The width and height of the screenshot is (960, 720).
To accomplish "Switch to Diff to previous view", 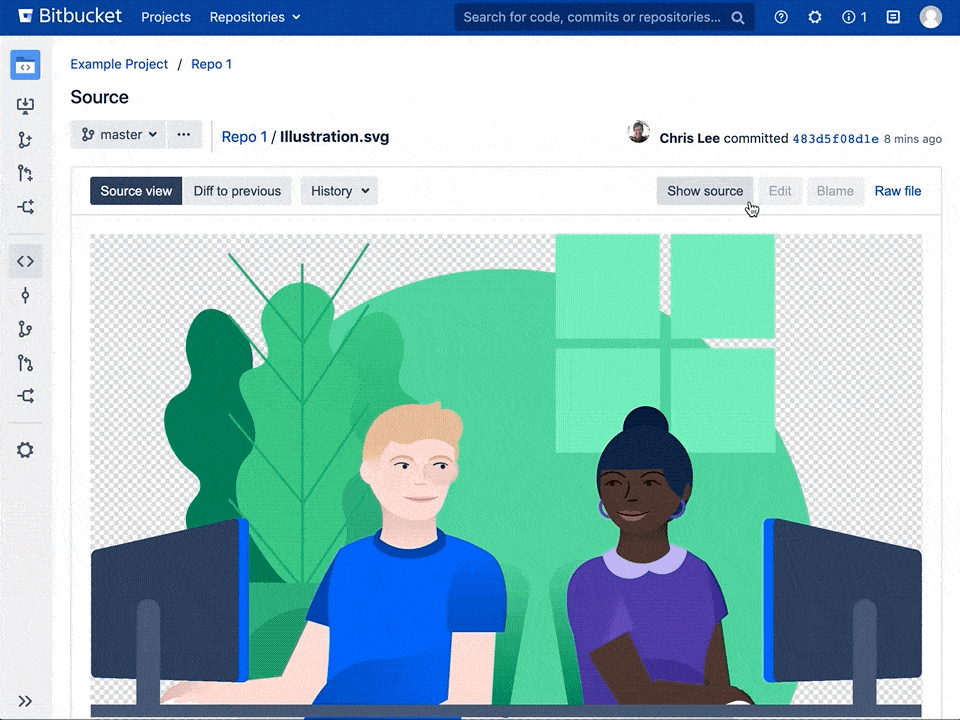I will (x=237, y=191).
